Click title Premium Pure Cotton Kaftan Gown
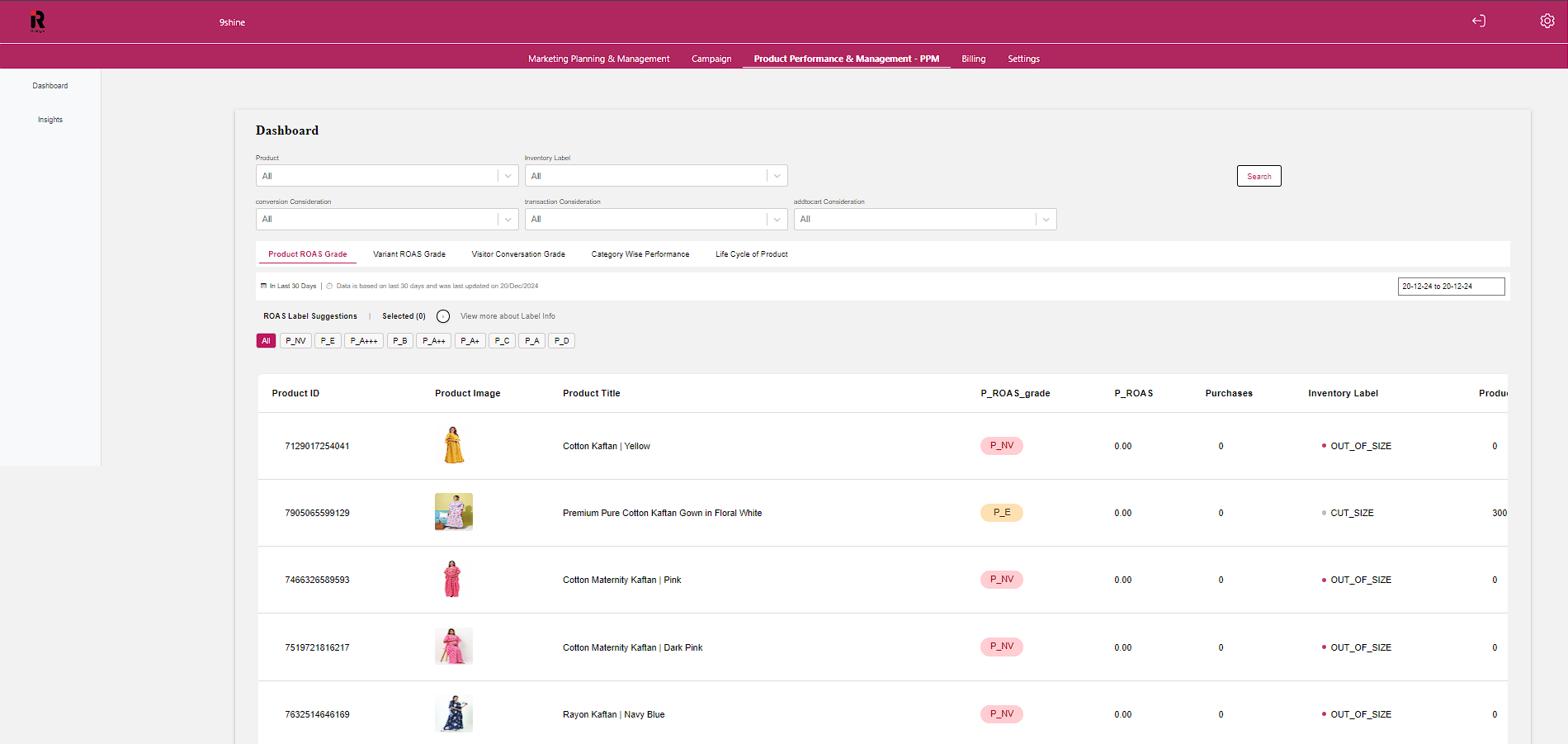The image size is (1568, 744). tap(662, 513)
